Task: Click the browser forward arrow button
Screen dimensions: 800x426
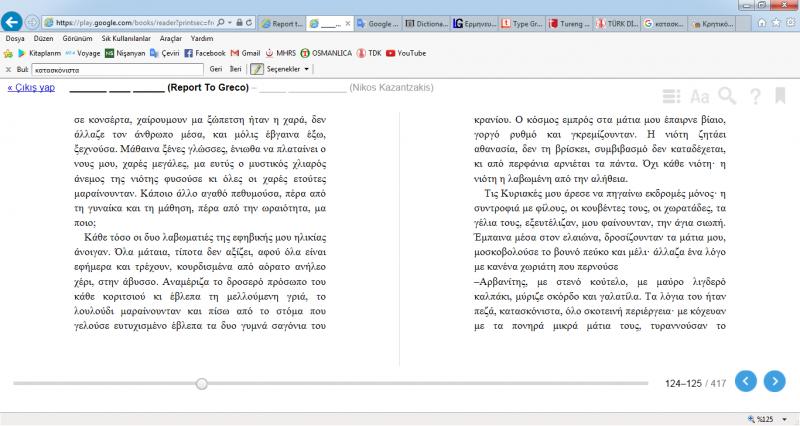Action: coord(32,22)
